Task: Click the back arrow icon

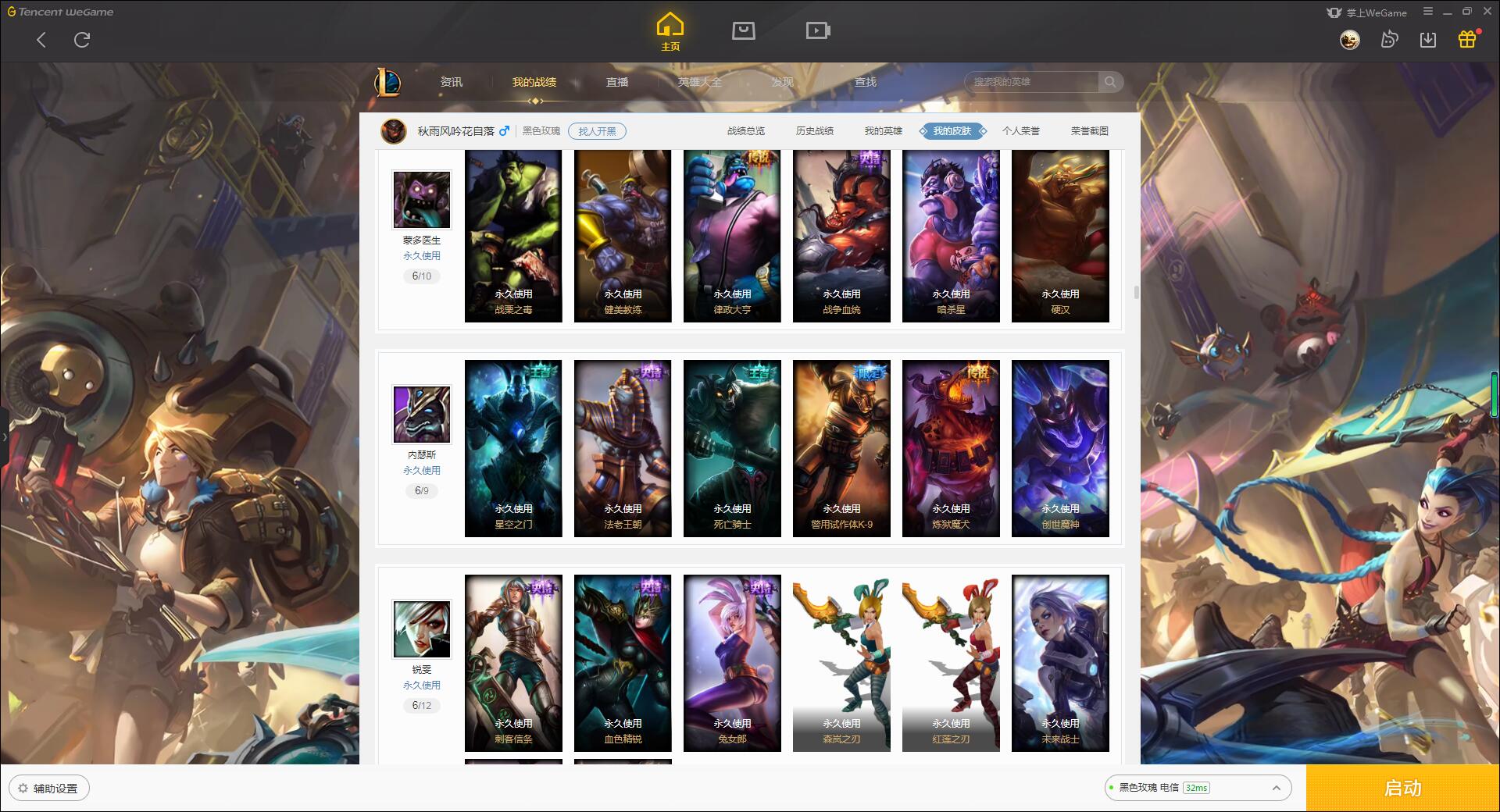Action: click(41, 40)
